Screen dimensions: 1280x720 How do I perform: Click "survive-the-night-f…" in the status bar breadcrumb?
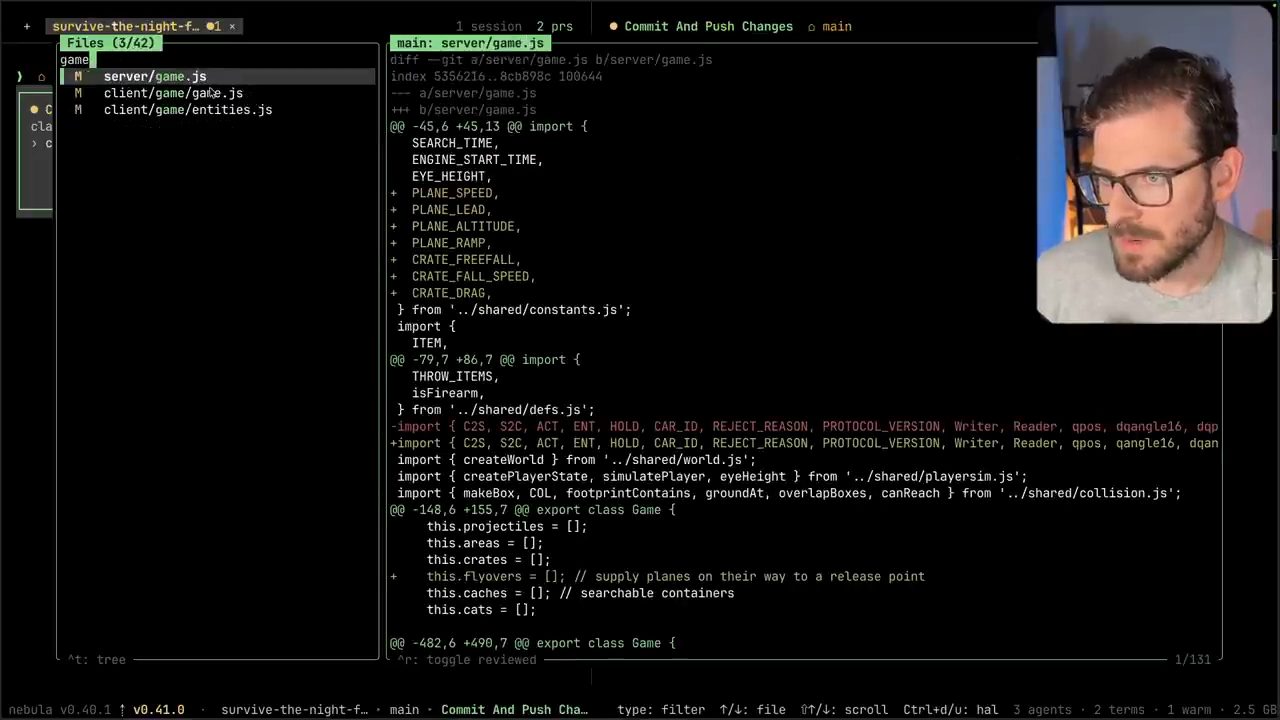[x=295, y=710]
